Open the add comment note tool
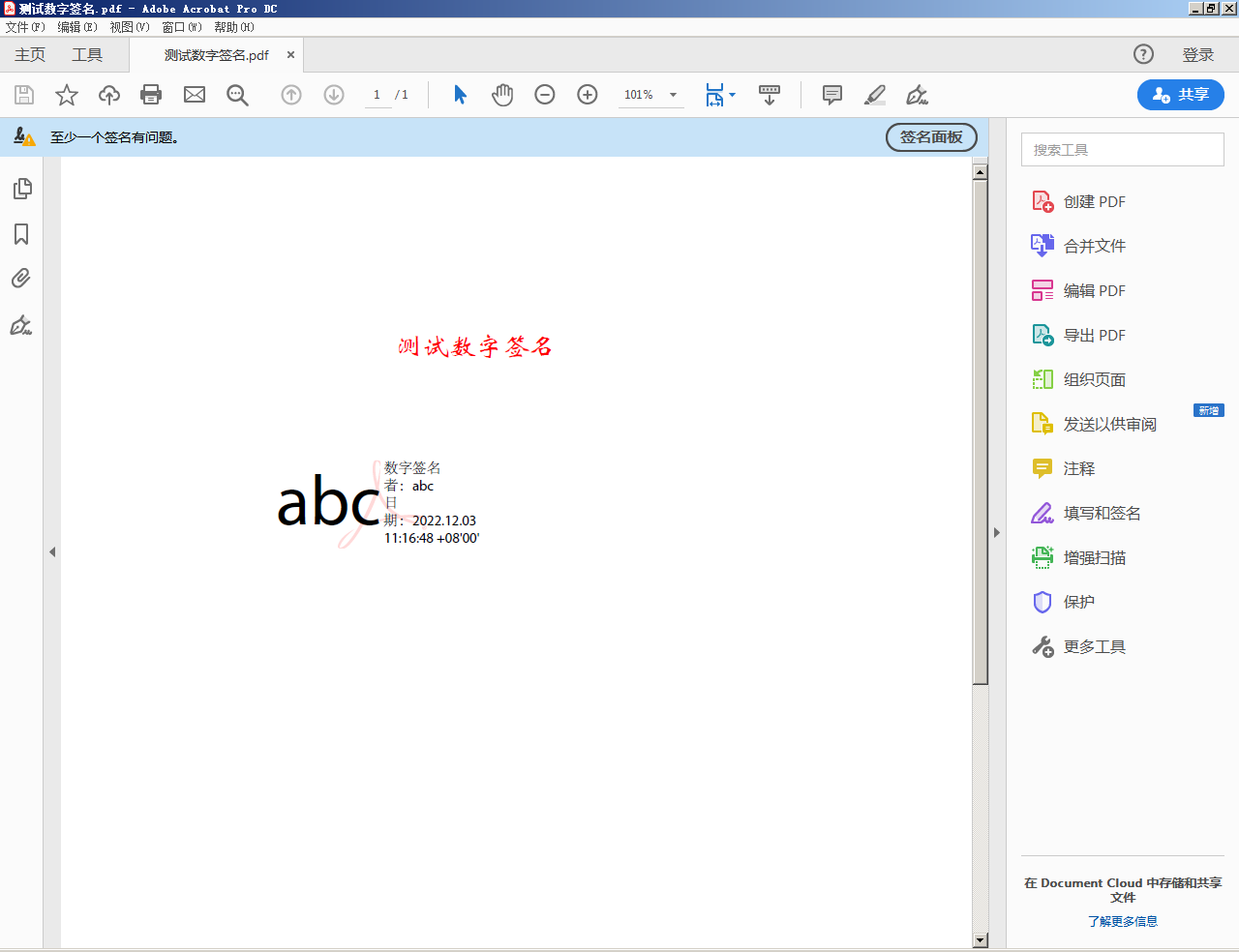This screenshot has height=952, width=1239. (831, 95)
